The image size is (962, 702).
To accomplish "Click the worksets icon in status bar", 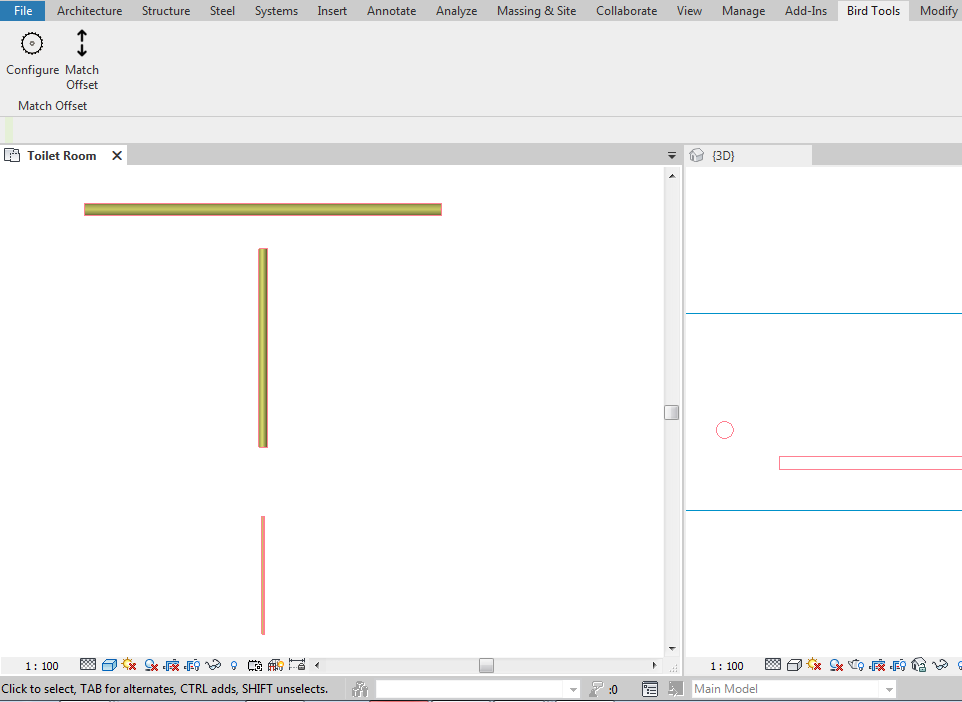I will [x=360, y=689].
